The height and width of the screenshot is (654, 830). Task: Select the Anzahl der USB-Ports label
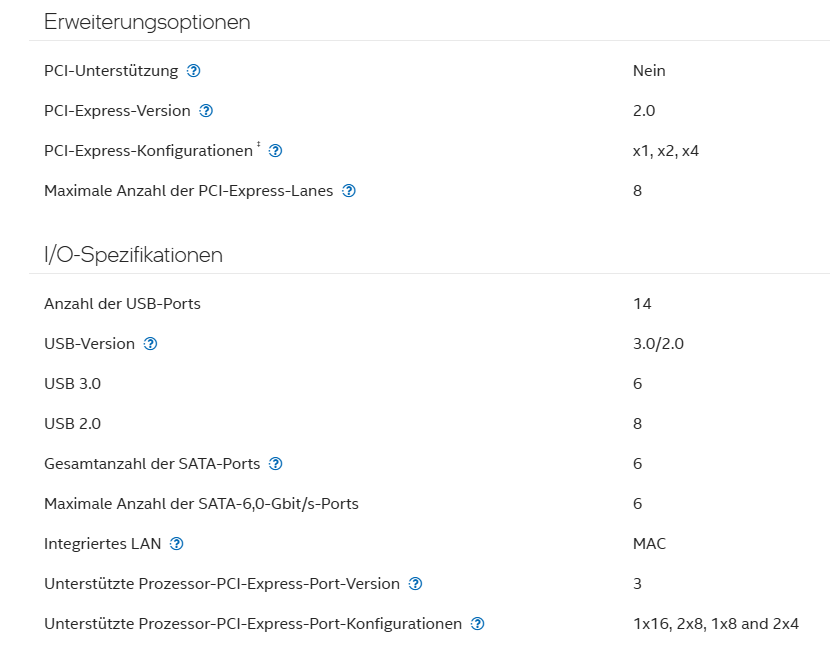[x=122, y=304]
